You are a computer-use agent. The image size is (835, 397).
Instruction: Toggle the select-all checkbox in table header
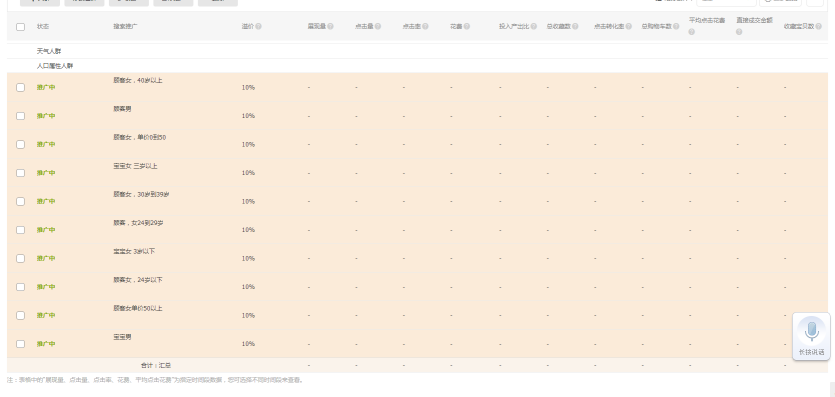click(20, 27)
